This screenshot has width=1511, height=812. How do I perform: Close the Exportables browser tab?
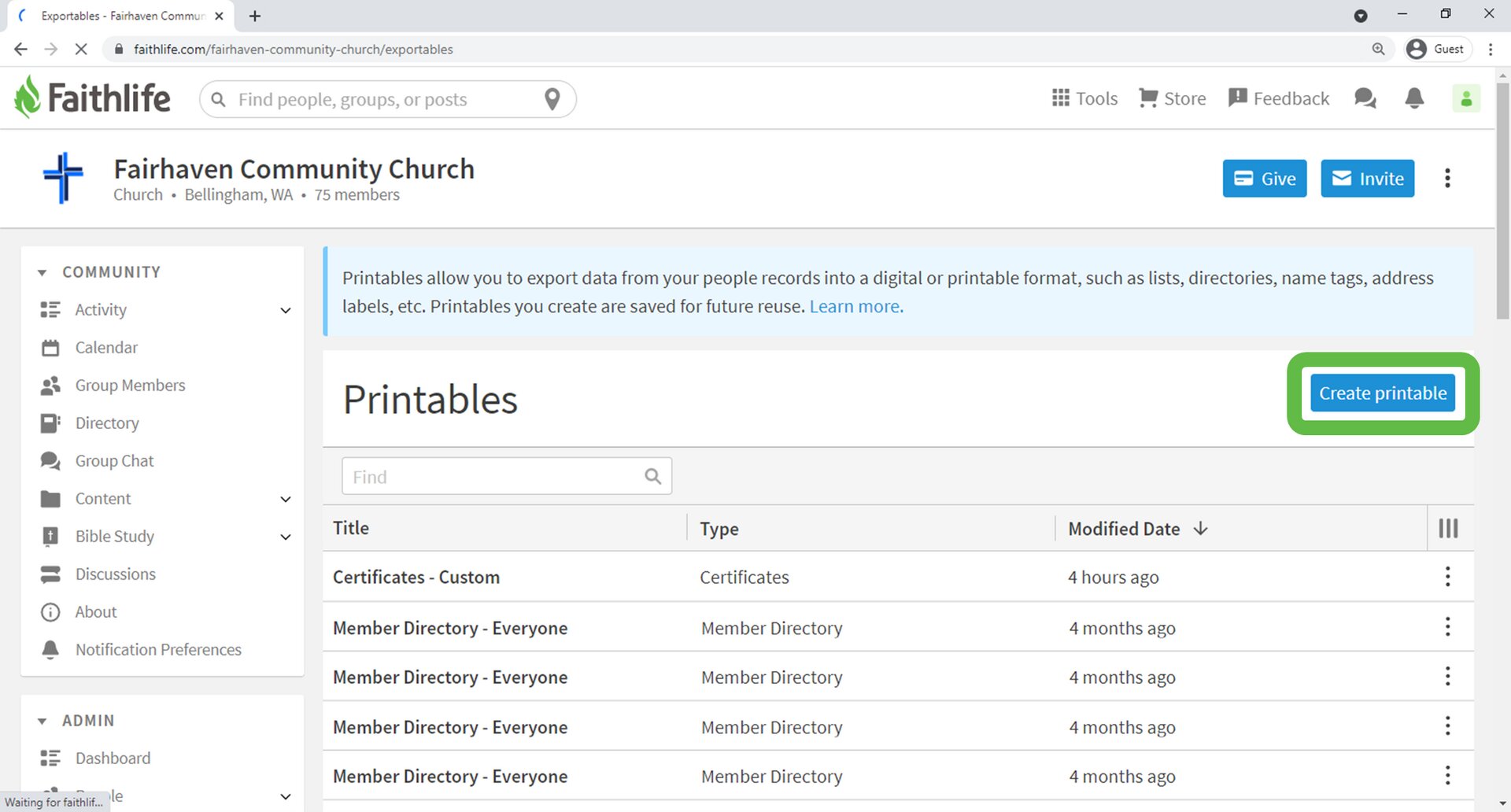[219, 16]
